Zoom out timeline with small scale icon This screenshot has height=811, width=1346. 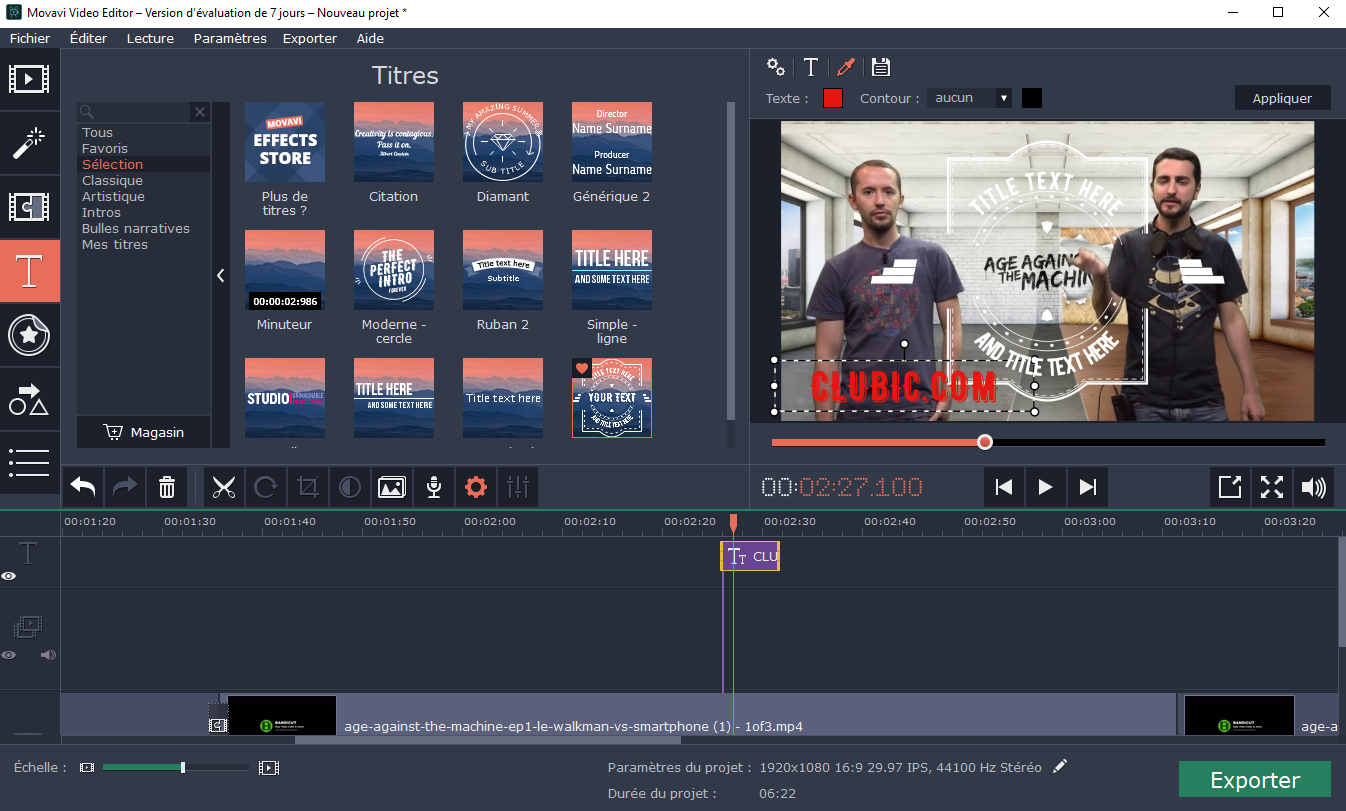click(x=87, y=767)
